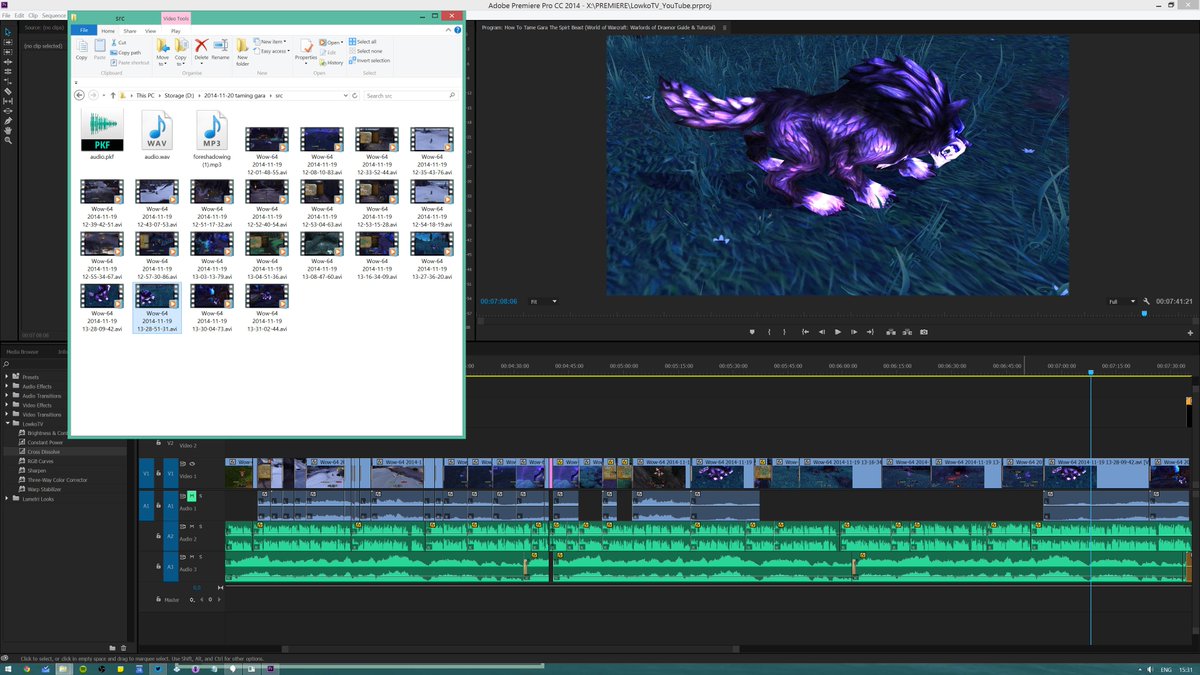Click Invert selection in Explorer ribbon
This screenshot has height=675, width=1200.
pyautogui.click(x=368, y=61)
